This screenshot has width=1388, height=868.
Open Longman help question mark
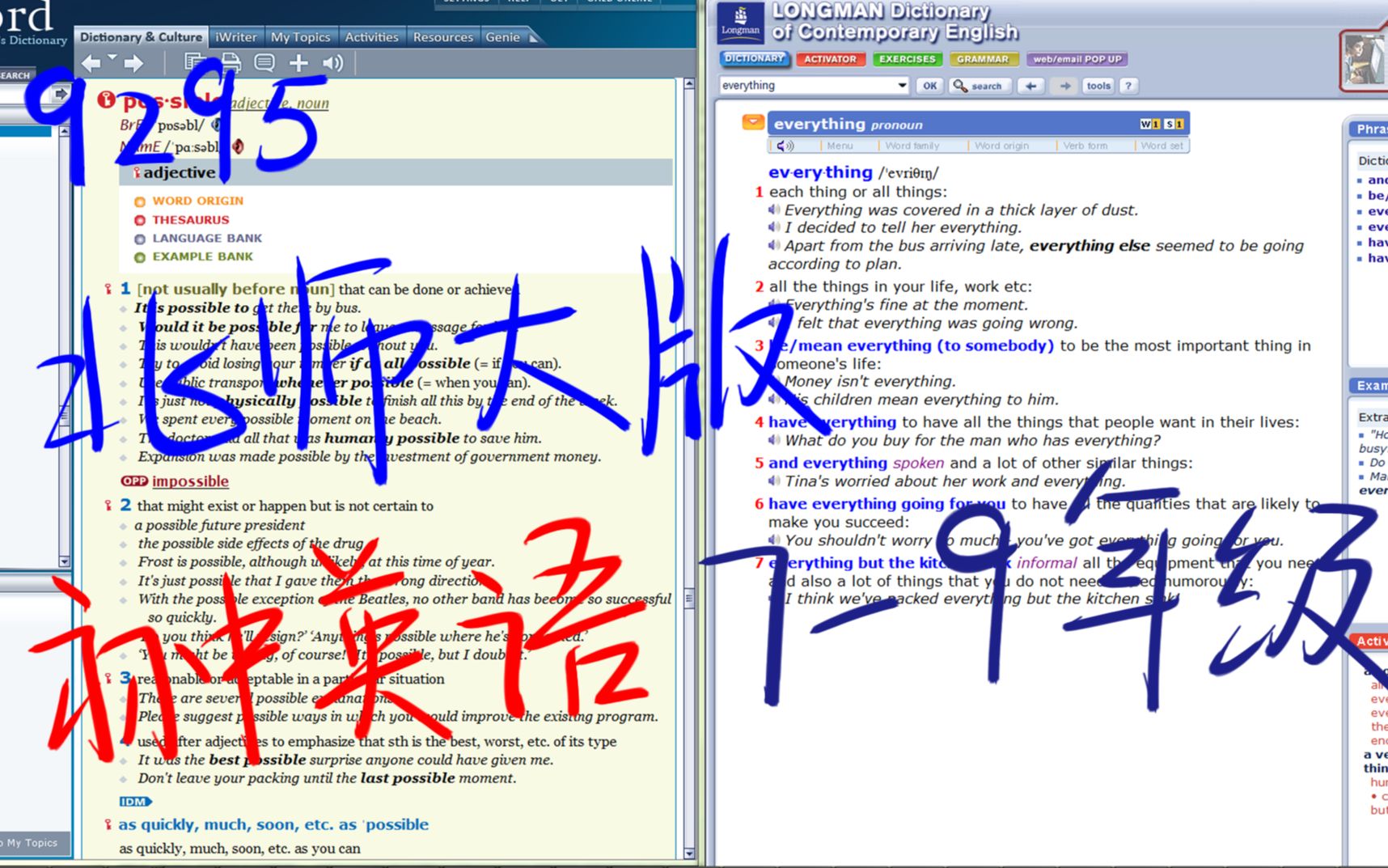(1128, 86)
